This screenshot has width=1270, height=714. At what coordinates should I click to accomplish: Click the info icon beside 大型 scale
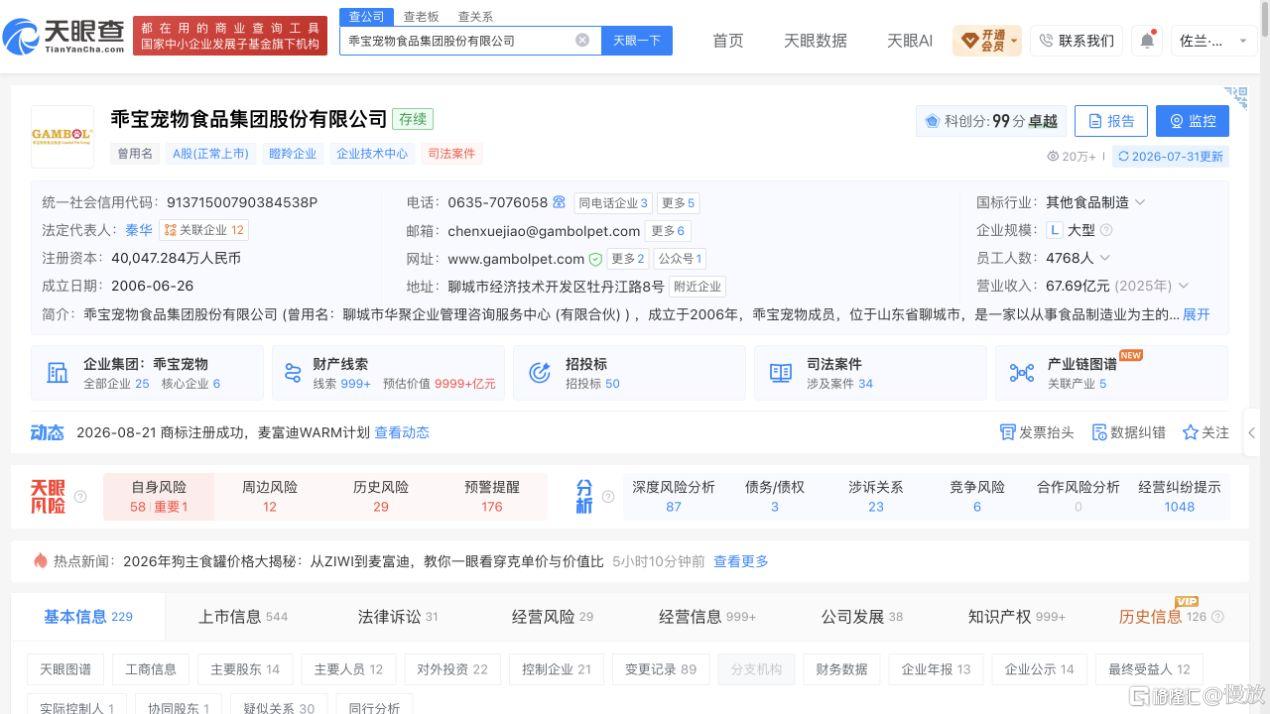pyautogui.click(x=1106, y=230)
